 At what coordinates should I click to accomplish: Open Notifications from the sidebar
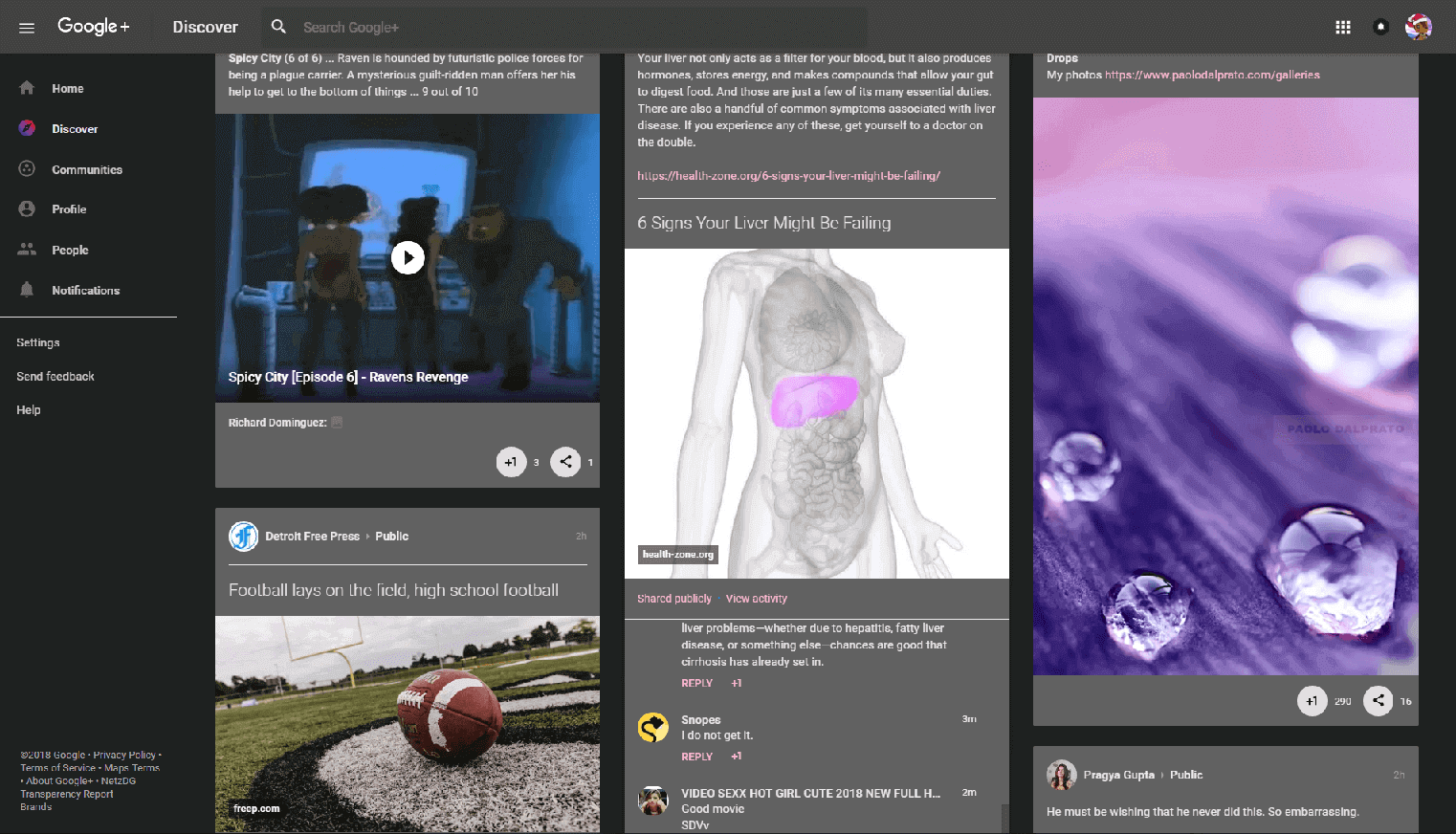[x=88, y=290]
